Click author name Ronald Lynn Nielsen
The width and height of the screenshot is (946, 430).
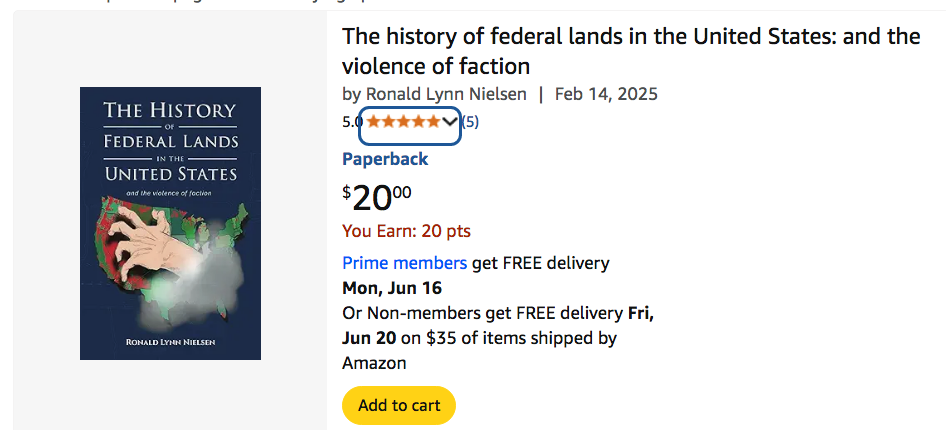tap(446, 94)
